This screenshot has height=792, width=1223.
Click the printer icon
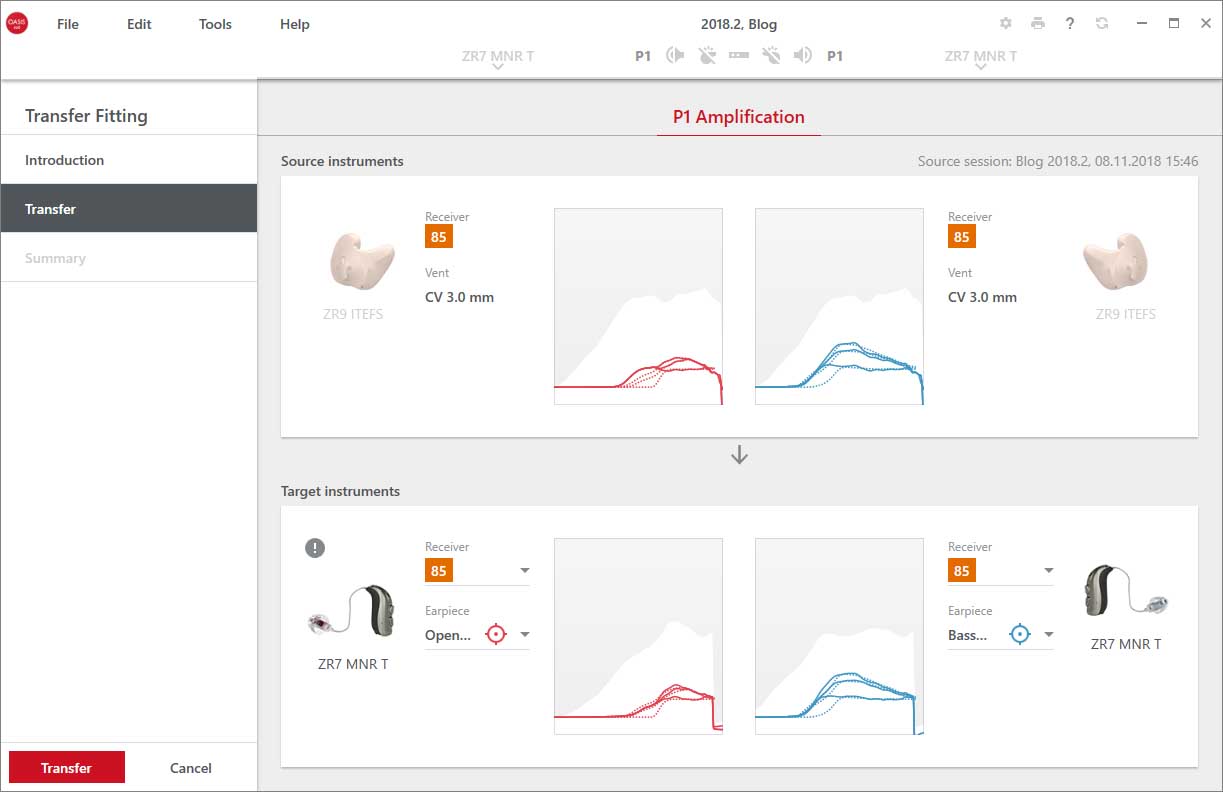(1038, 23)
